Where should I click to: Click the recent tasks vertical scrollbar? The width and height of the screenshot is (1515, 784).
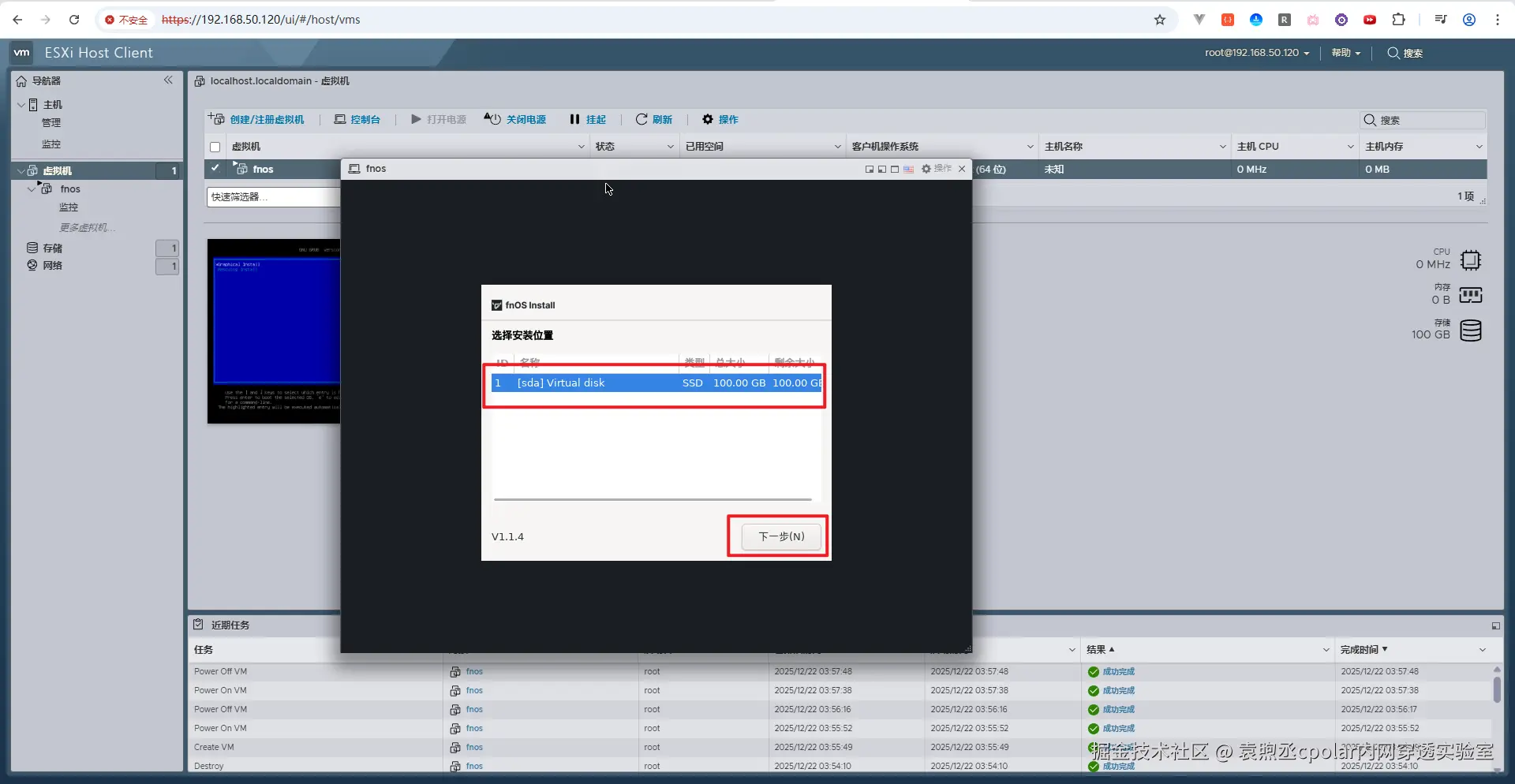click(1497, 689)
